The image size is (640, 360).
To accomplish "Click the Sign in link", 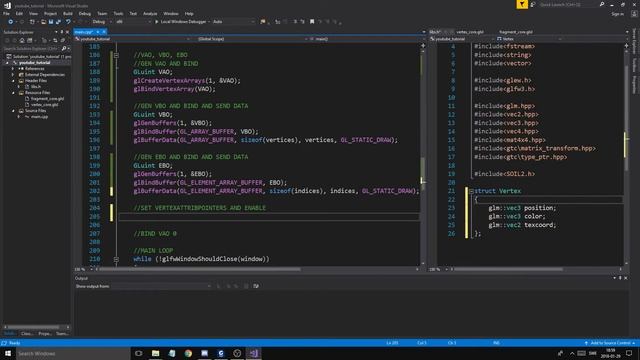I will point(618,14).
